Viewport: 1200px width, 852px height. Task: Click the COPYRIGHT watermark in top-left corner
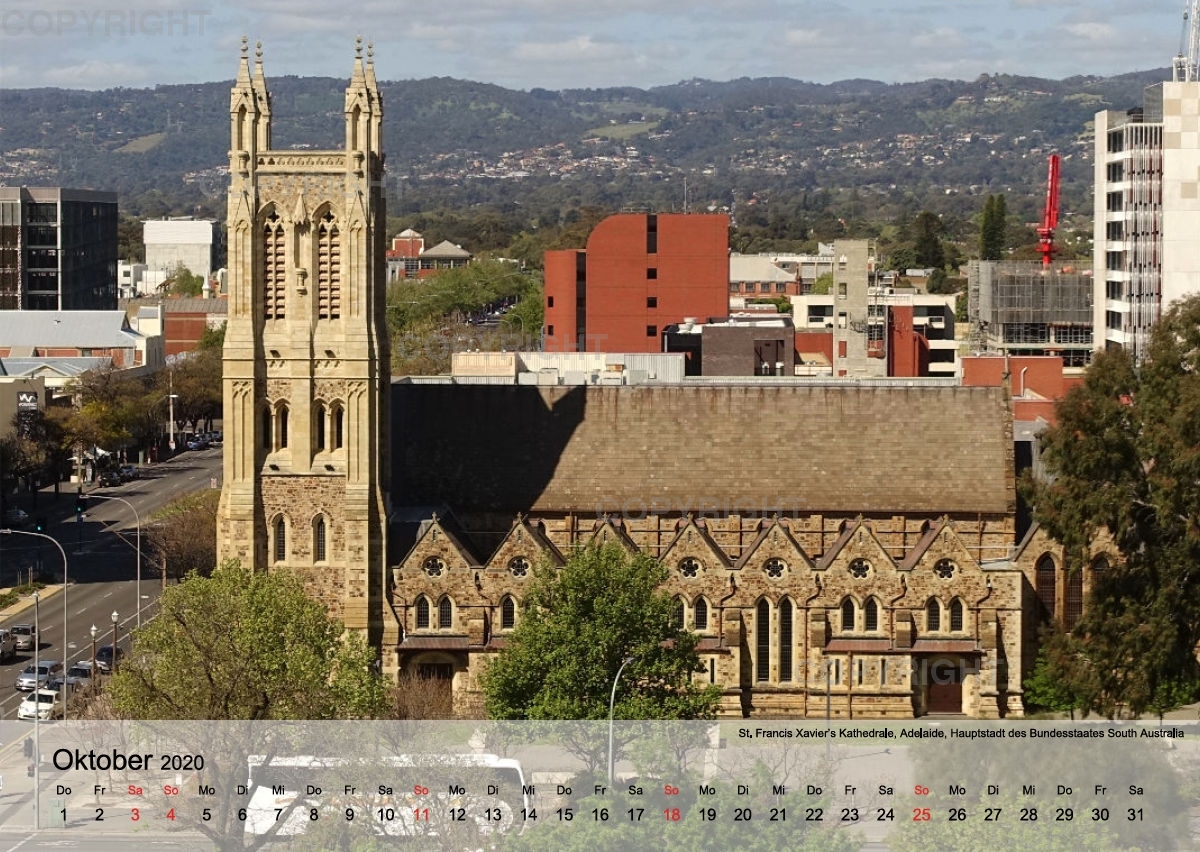coord(105,22)
